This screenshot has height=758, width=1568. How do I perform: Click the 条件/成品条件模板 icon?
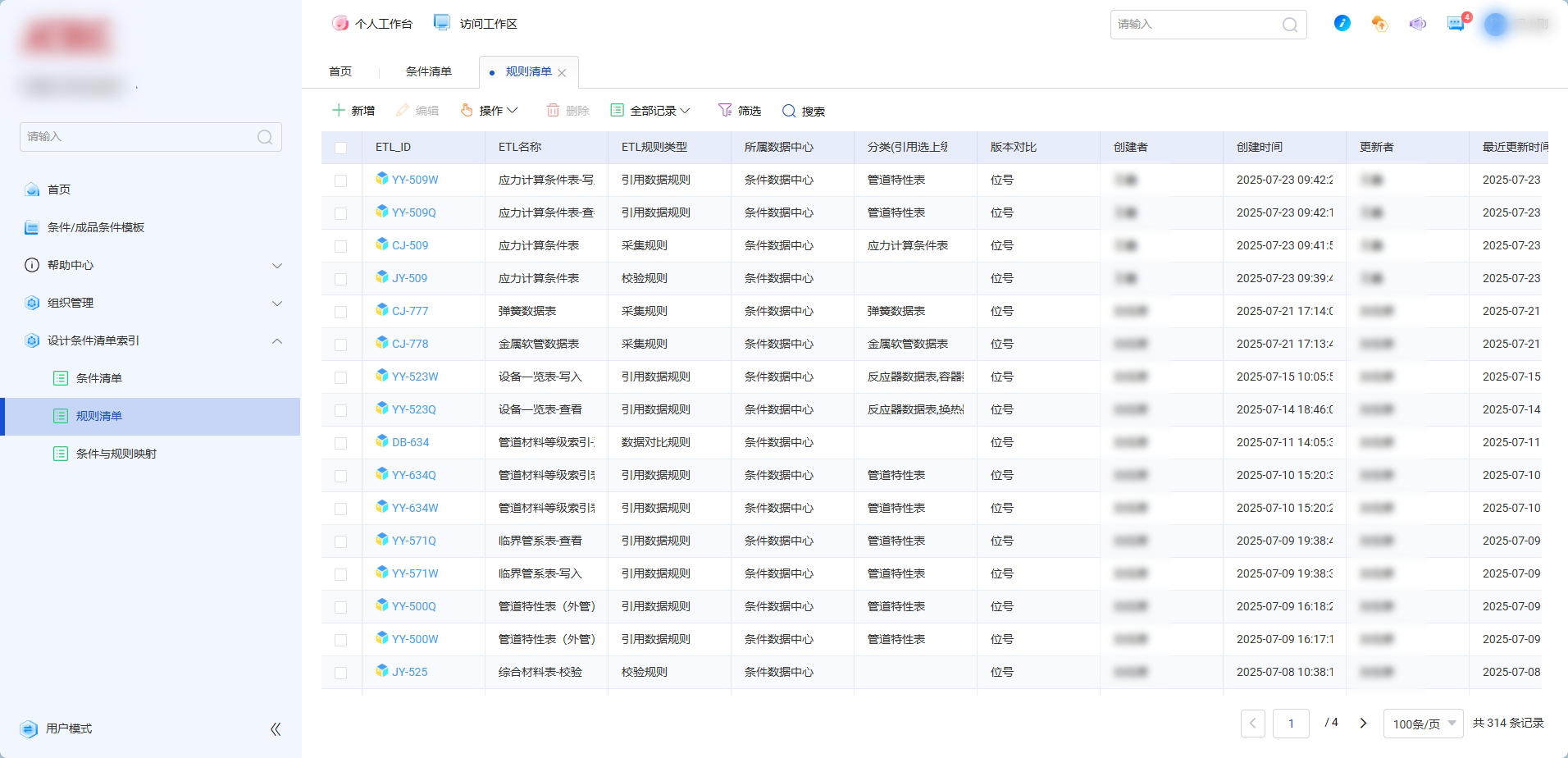[32, 227]
